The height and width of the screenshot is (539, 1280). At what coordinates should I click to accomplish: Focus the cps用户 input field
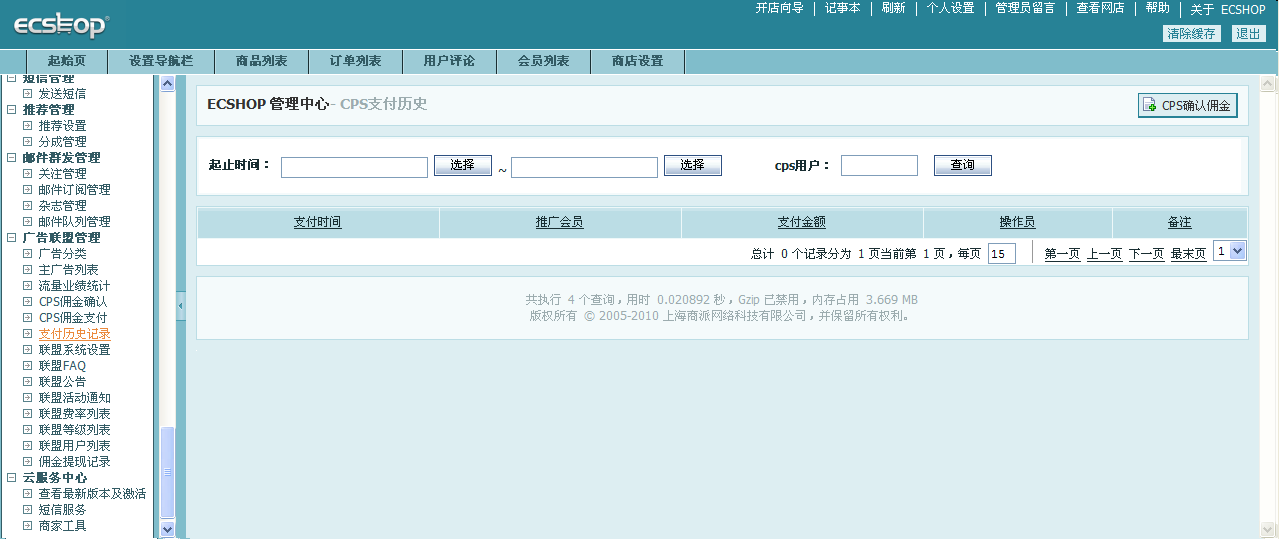tap(879, 166)
